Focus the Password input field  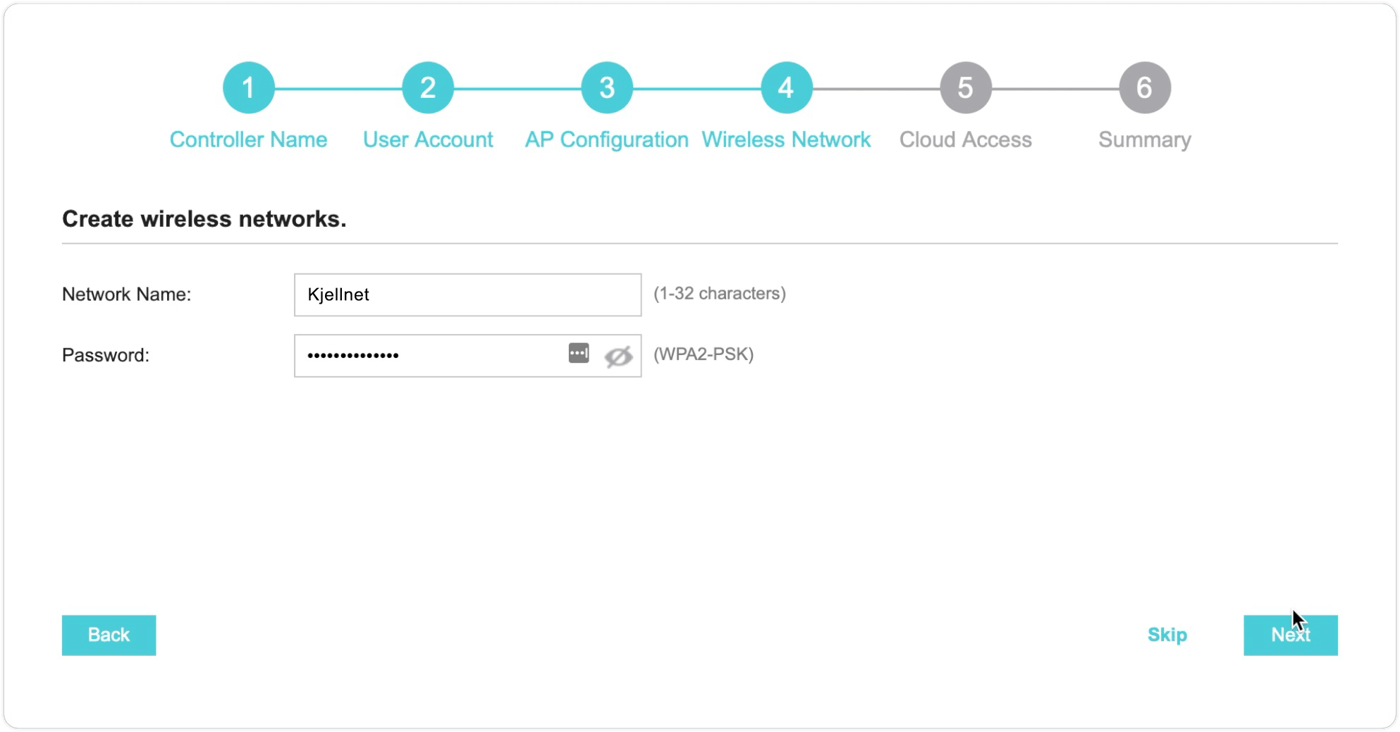point(430,356)
